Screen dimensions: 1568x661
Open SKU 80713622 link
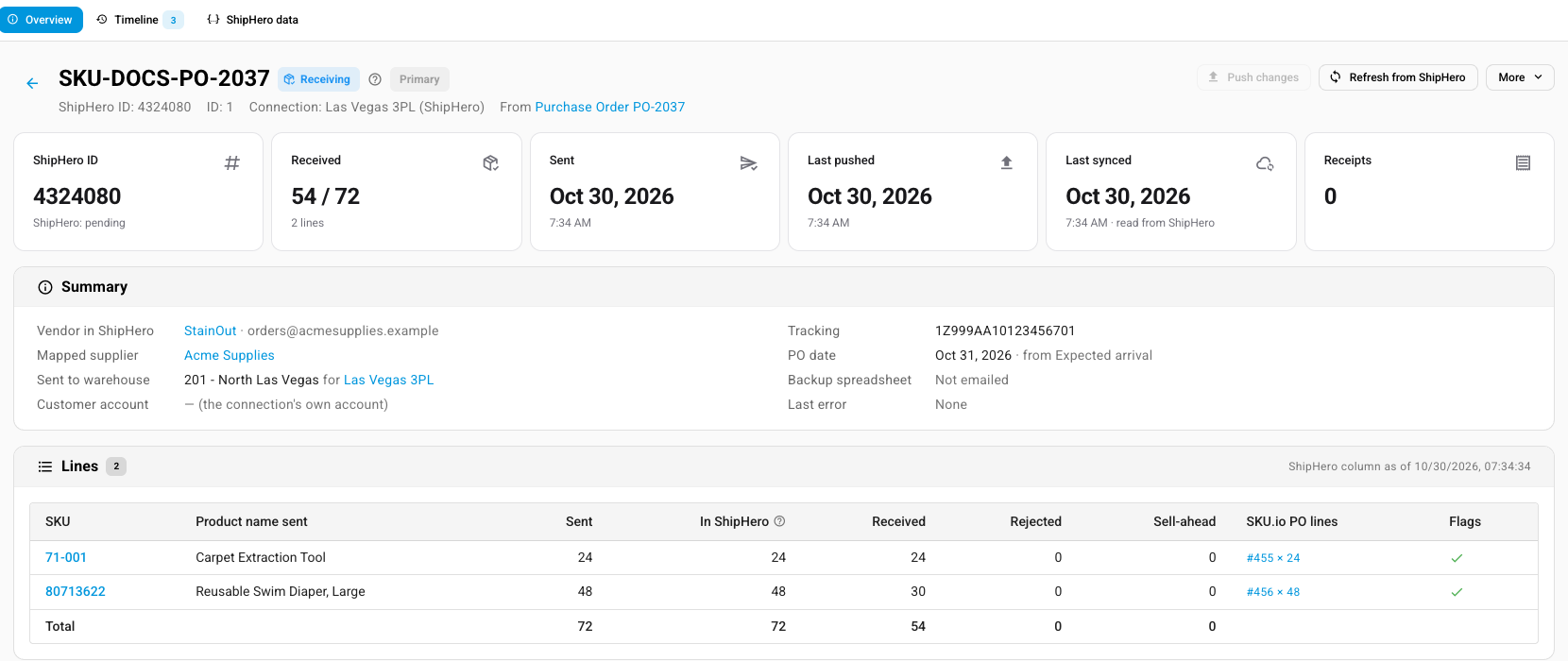pyautogui.click(x=76, y=591)
